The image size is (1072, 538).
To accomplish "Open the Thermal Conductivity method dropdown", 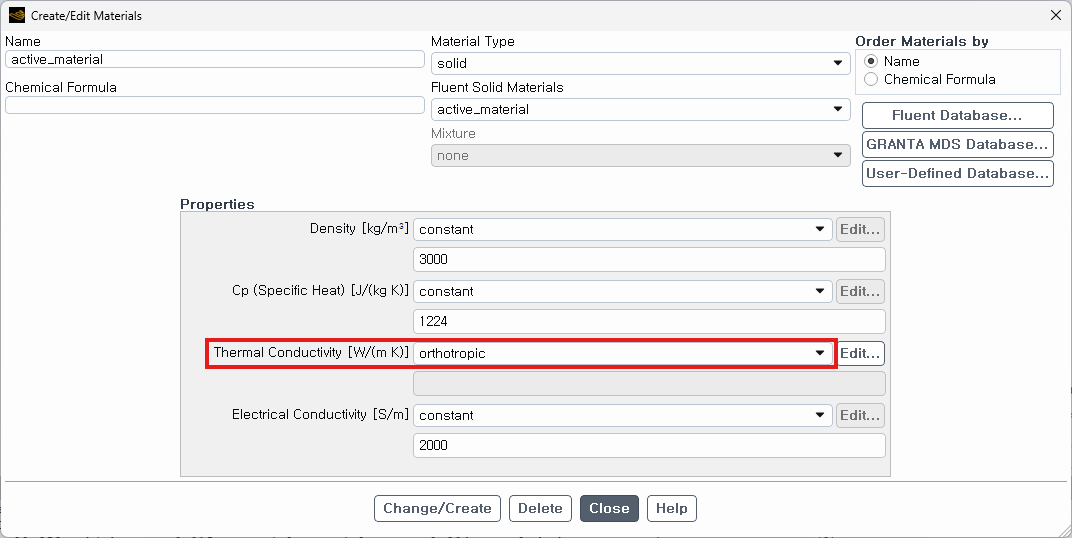I will (x=623, y=353).
